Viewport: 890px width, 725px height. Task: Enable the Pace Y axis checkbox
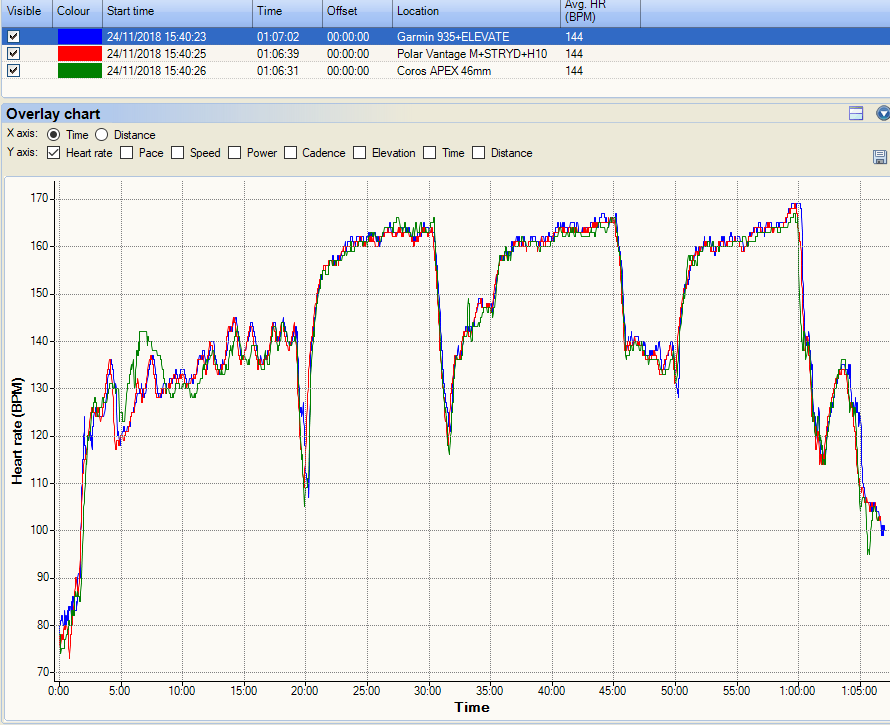point(127,153)
